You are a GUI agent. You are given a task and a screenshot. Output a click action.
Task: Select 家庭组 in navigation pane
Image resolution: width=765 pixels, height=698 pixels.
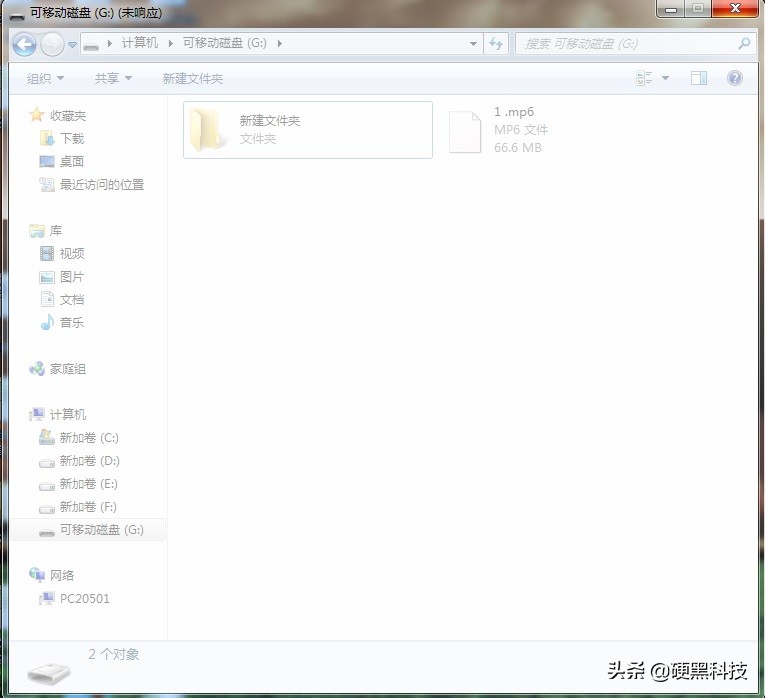tap(68, 369)
